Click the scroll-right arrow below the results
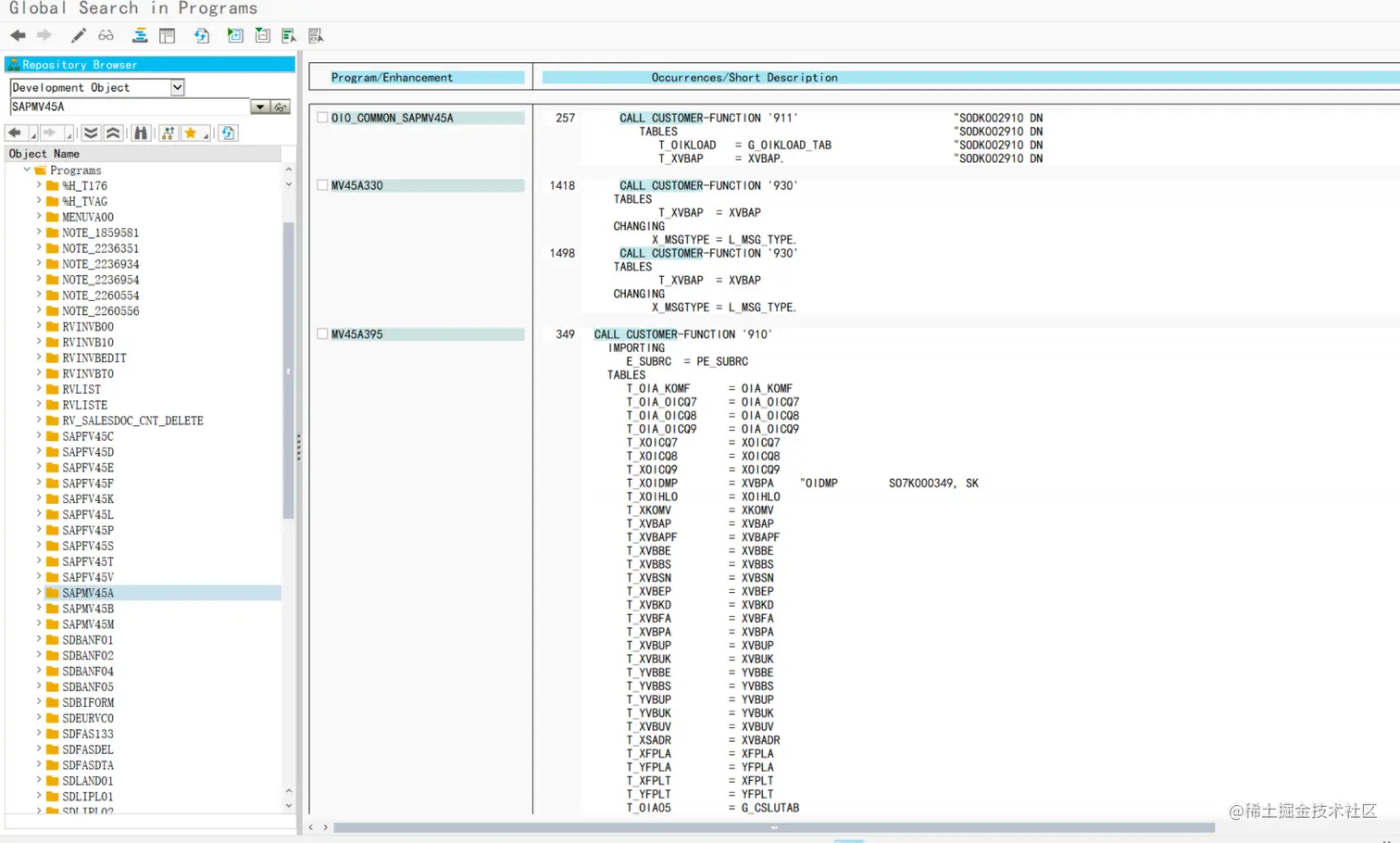This screenshot has width=1400, height=843. pos(325,827)
